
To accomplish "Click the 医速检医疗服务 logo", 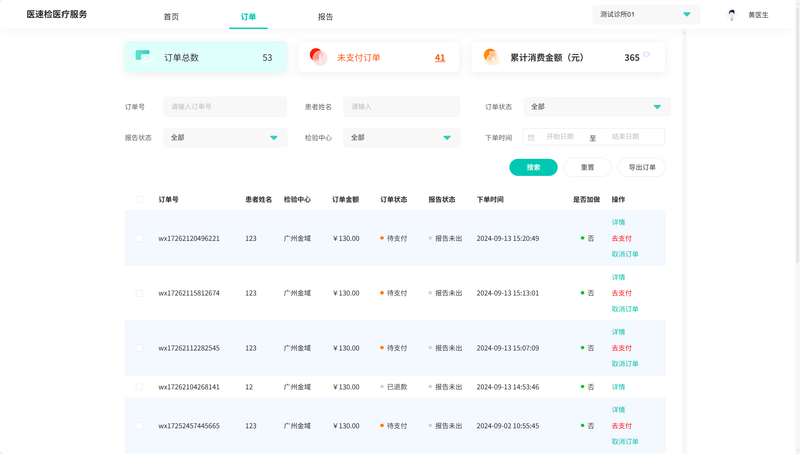I will [57, 15].
